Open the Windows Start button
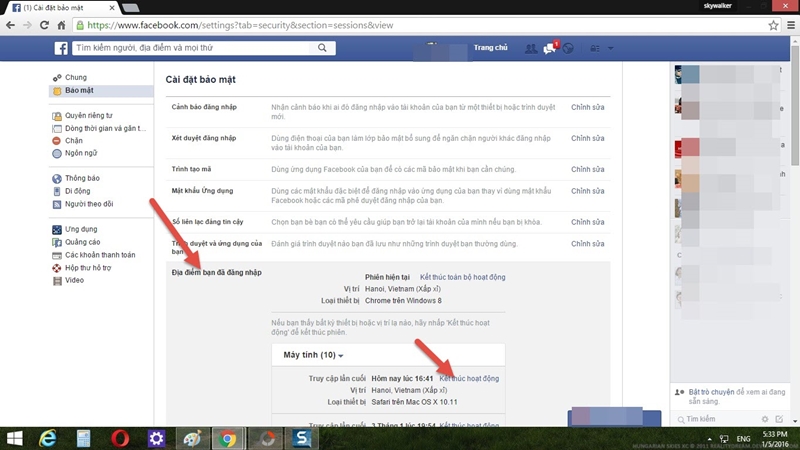The height and width of the screenshot is (450, 800). pyautogui.click(x=14, y=438)
